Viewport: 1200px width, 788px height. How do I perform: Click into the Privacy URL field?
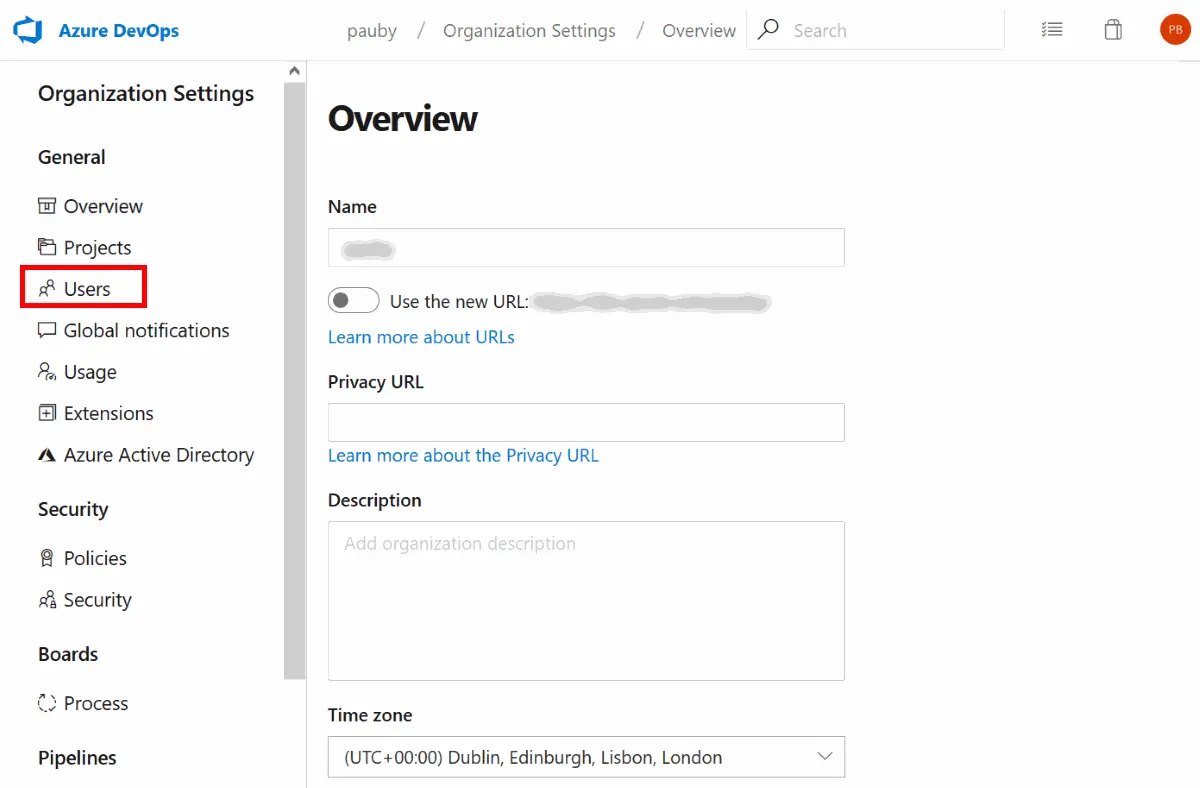click(586, 422)
